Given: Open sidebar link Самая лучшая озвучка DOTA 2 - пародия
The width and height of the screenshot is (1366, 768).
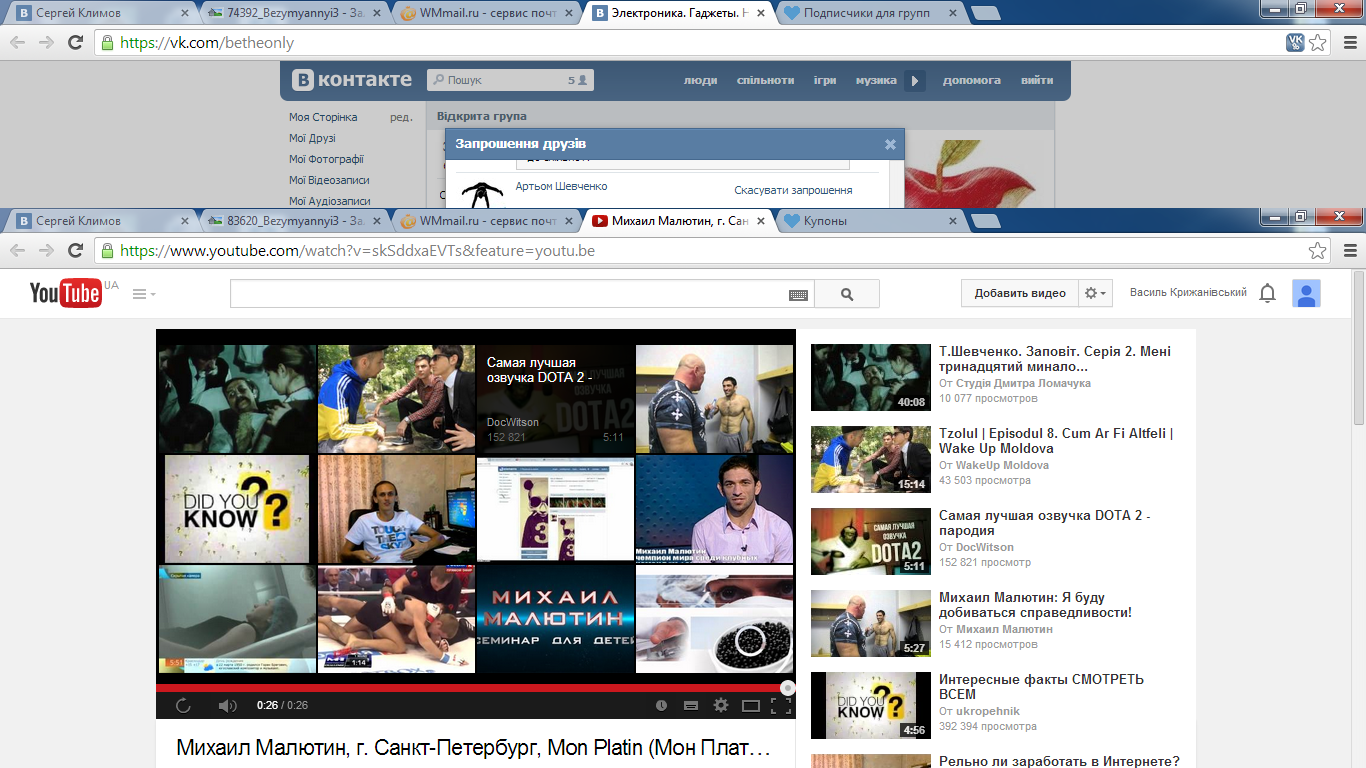Looking at the screenshot, I should coord(1045,523).
